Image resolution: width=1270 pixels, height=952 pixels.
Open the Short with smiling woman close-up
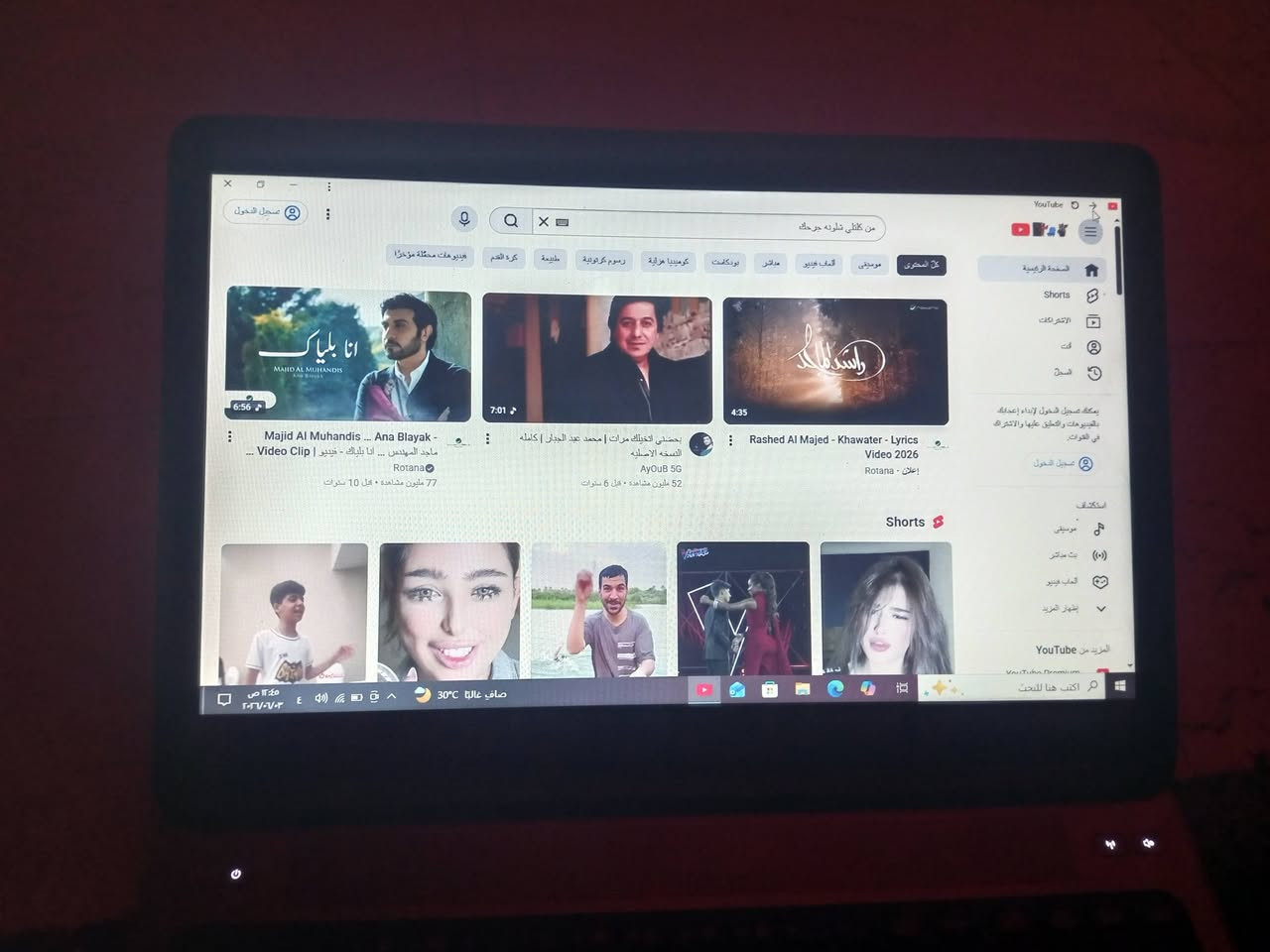448,611
